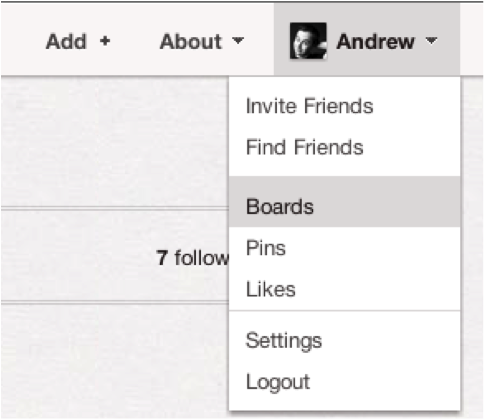Viewport: 484px width, 420px height.
Task: Open the followers link text
Action: click(202, 258)
